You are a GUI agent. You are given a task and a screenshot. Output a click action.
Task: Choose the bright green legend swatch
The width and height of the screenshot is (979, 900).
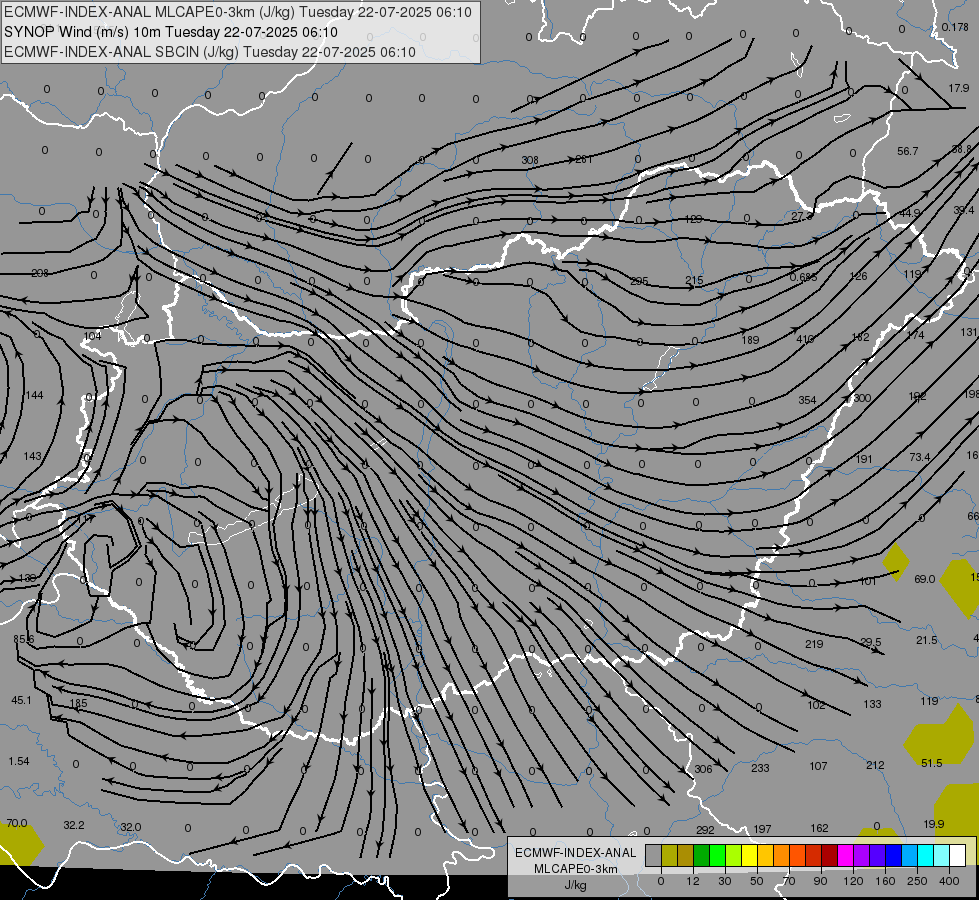[x=717, y=855]
